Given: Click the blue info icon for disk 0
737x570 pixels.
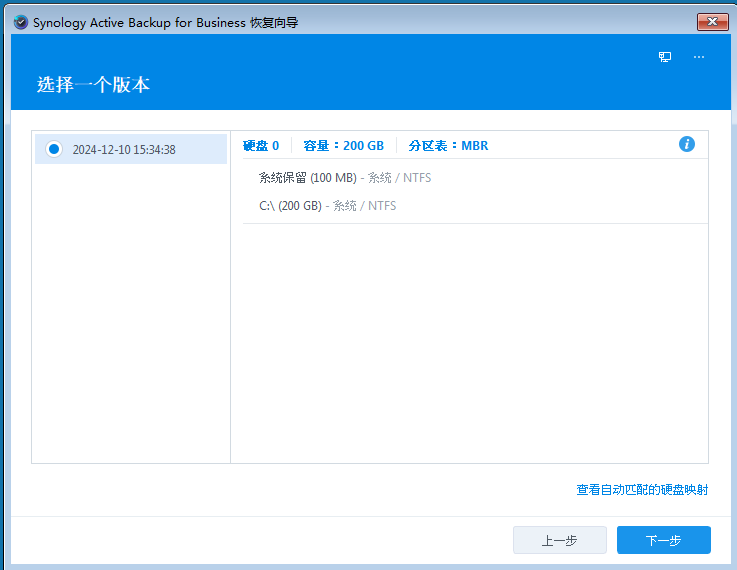Looking at the screenshot, I should [687, 144].
